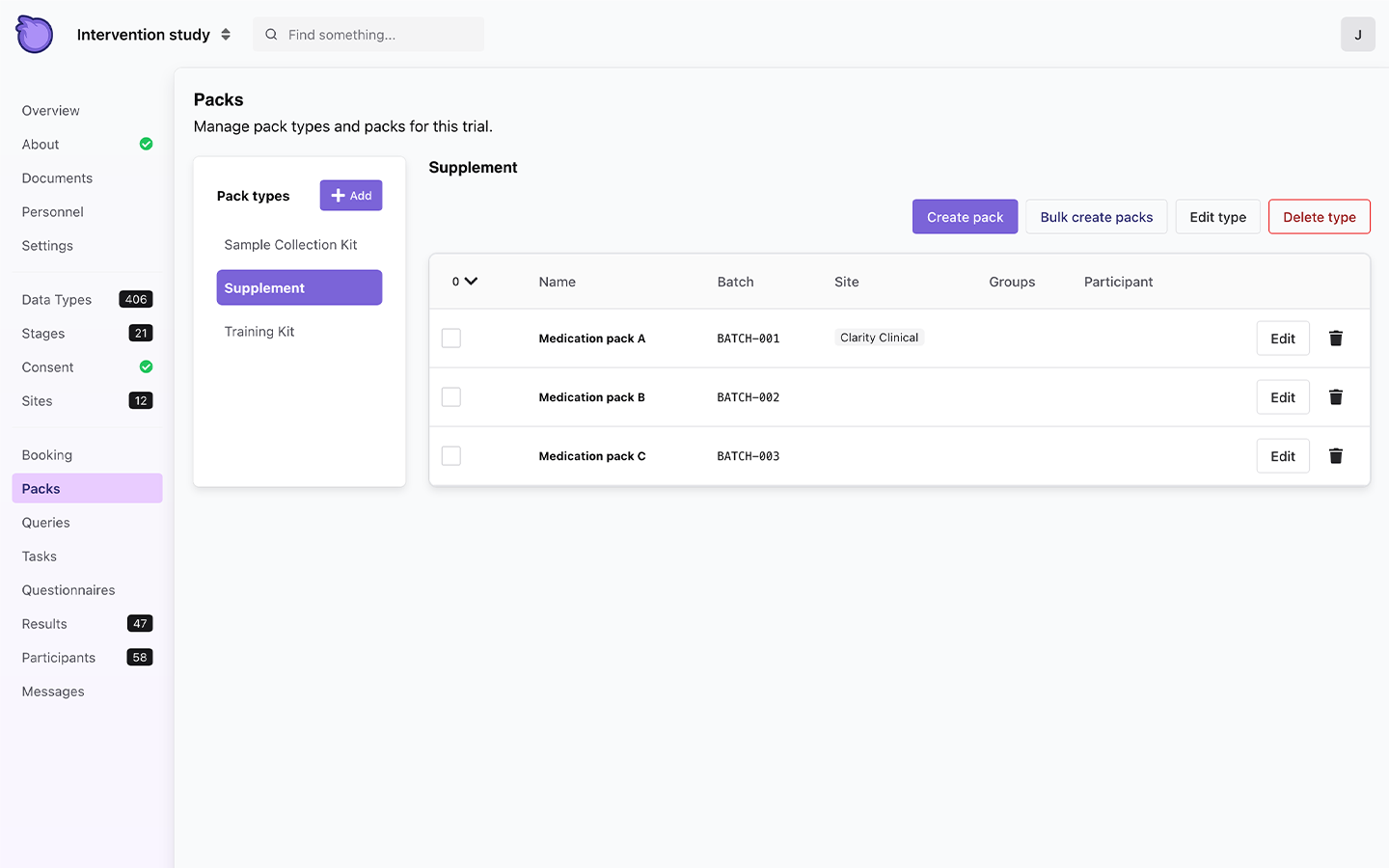1389x868 pixels.
Task: Click Bulk create packs
Action: point(1096,216)
